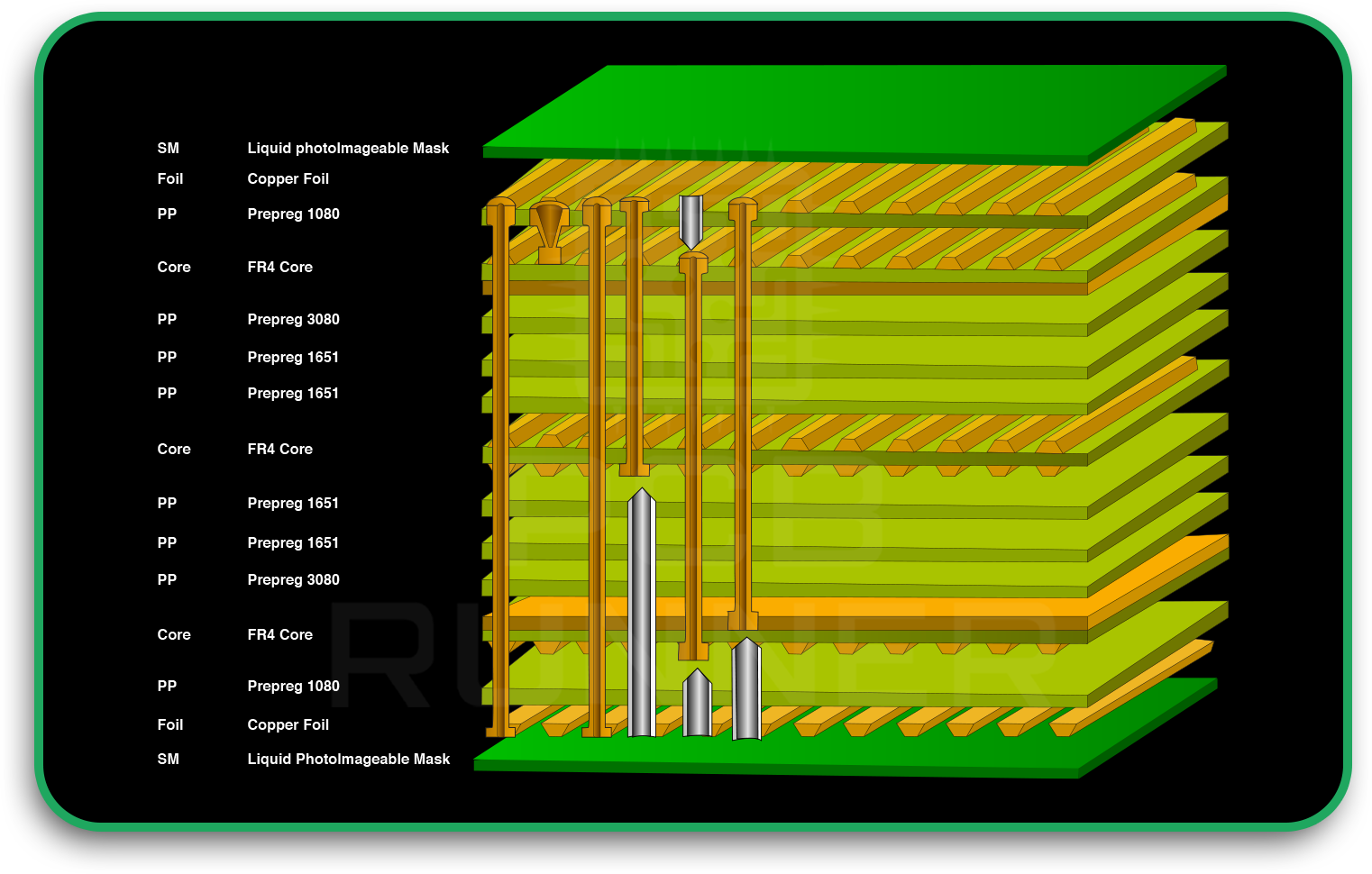Expand the first FR4 Core entry

coord(279,267)
